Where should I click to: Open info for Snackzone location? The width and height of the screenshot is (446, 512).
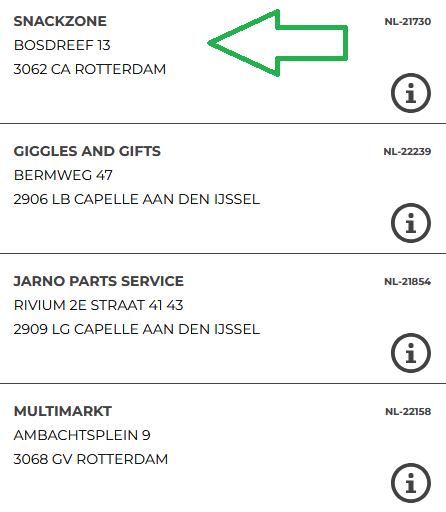411,93
